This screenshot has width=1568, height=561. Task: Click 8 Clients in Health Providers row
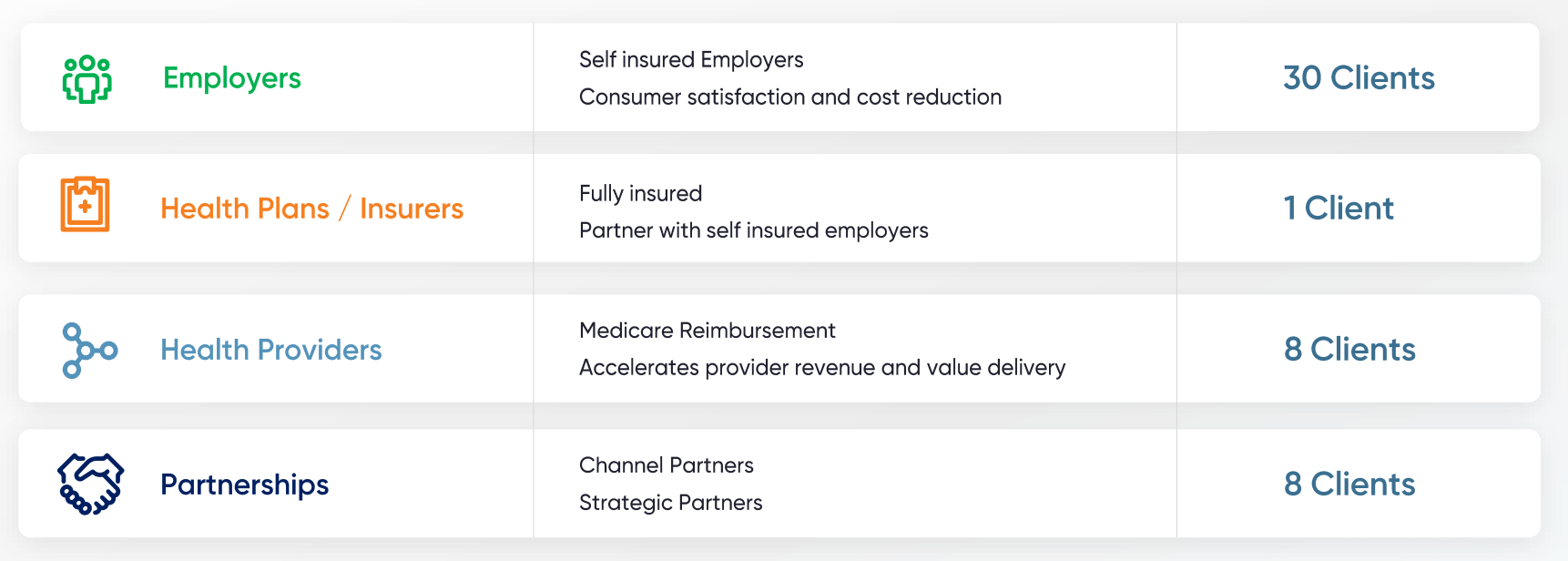pos(1349,350)
